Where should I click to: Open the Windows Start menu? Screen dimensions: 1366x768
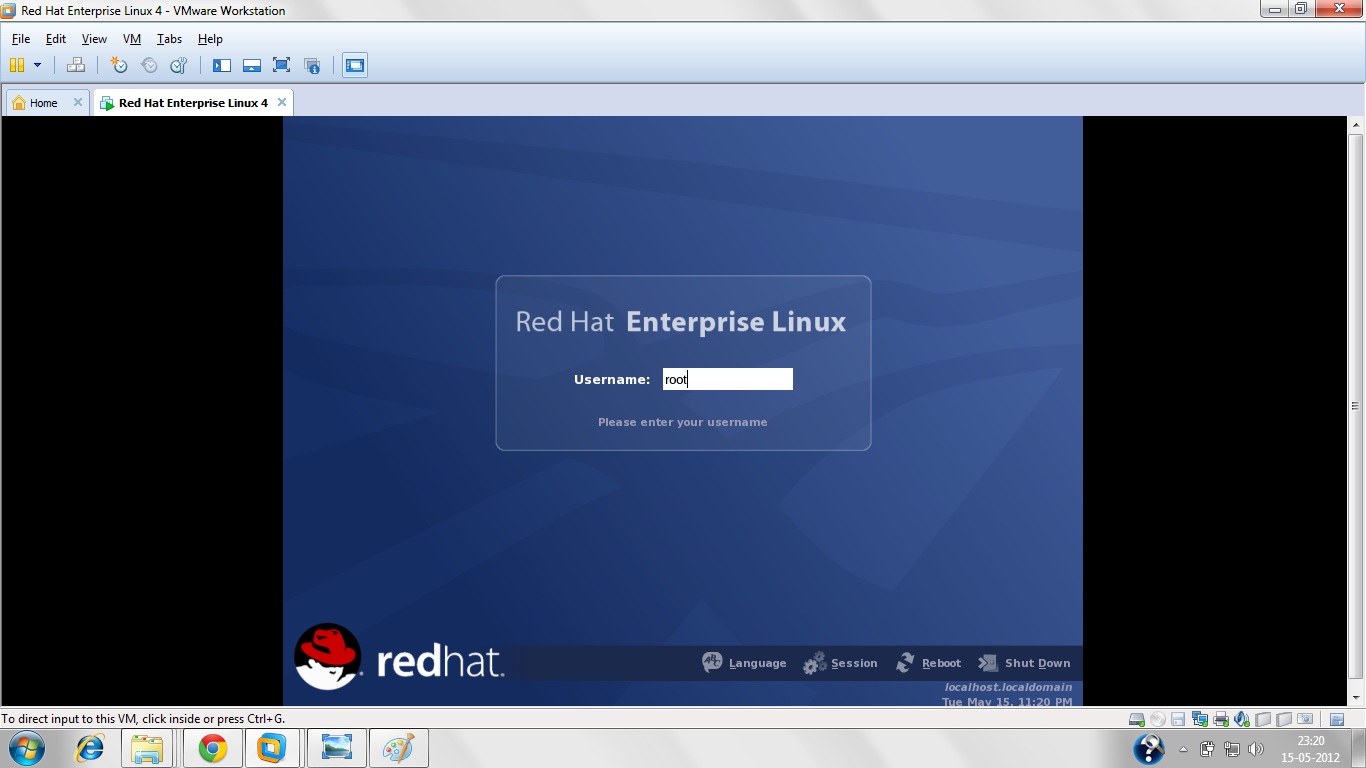coord(25,748)
